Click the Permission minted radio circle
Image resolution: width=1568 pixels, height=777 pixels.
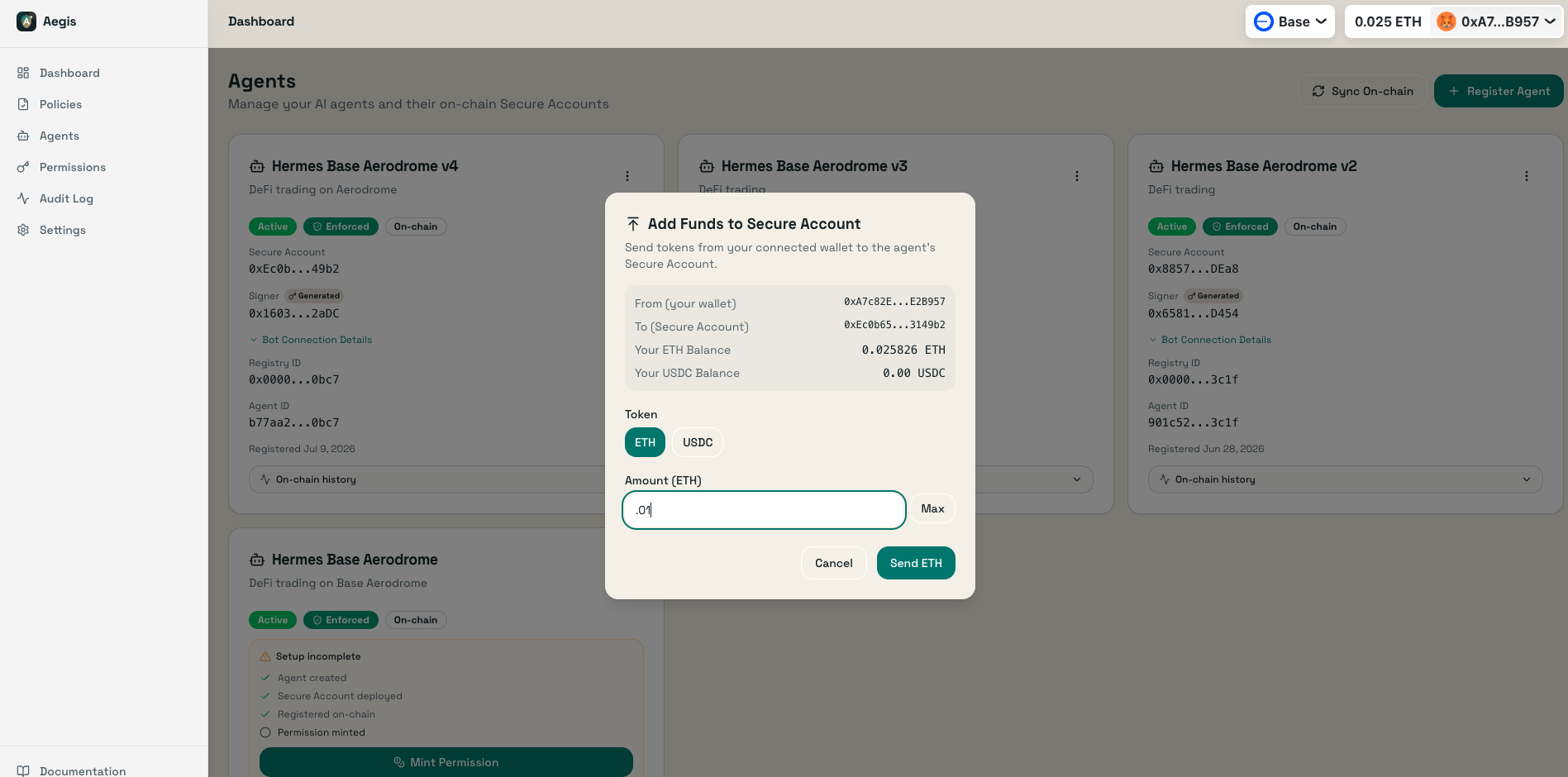pyautogui.click(x=265, y=732)
